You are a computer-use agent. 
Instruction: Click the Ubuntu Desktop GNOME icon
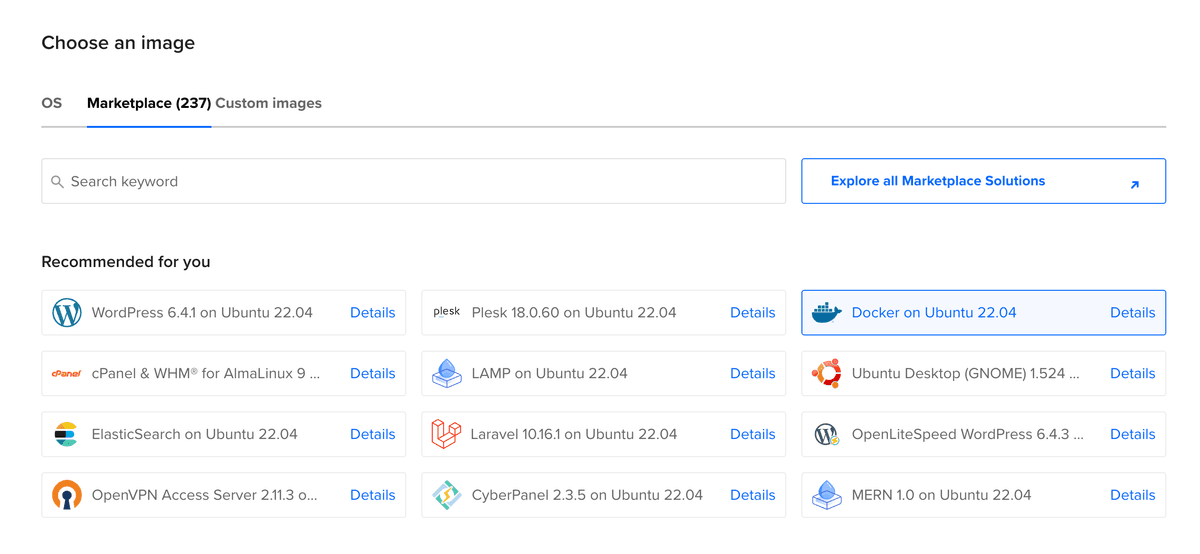[x=826, y=373]
